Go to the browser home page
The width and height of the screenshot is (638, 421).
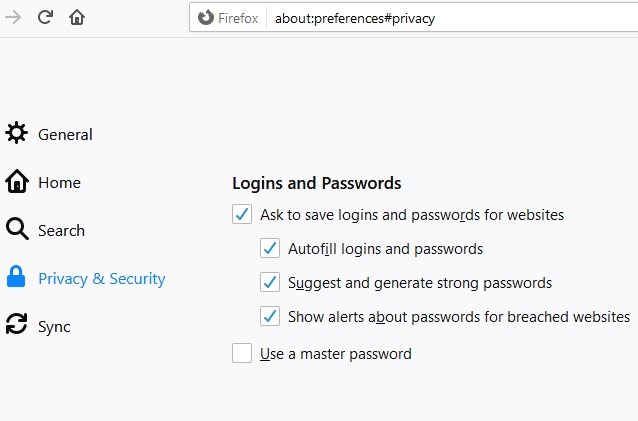[x=77, y=17]
